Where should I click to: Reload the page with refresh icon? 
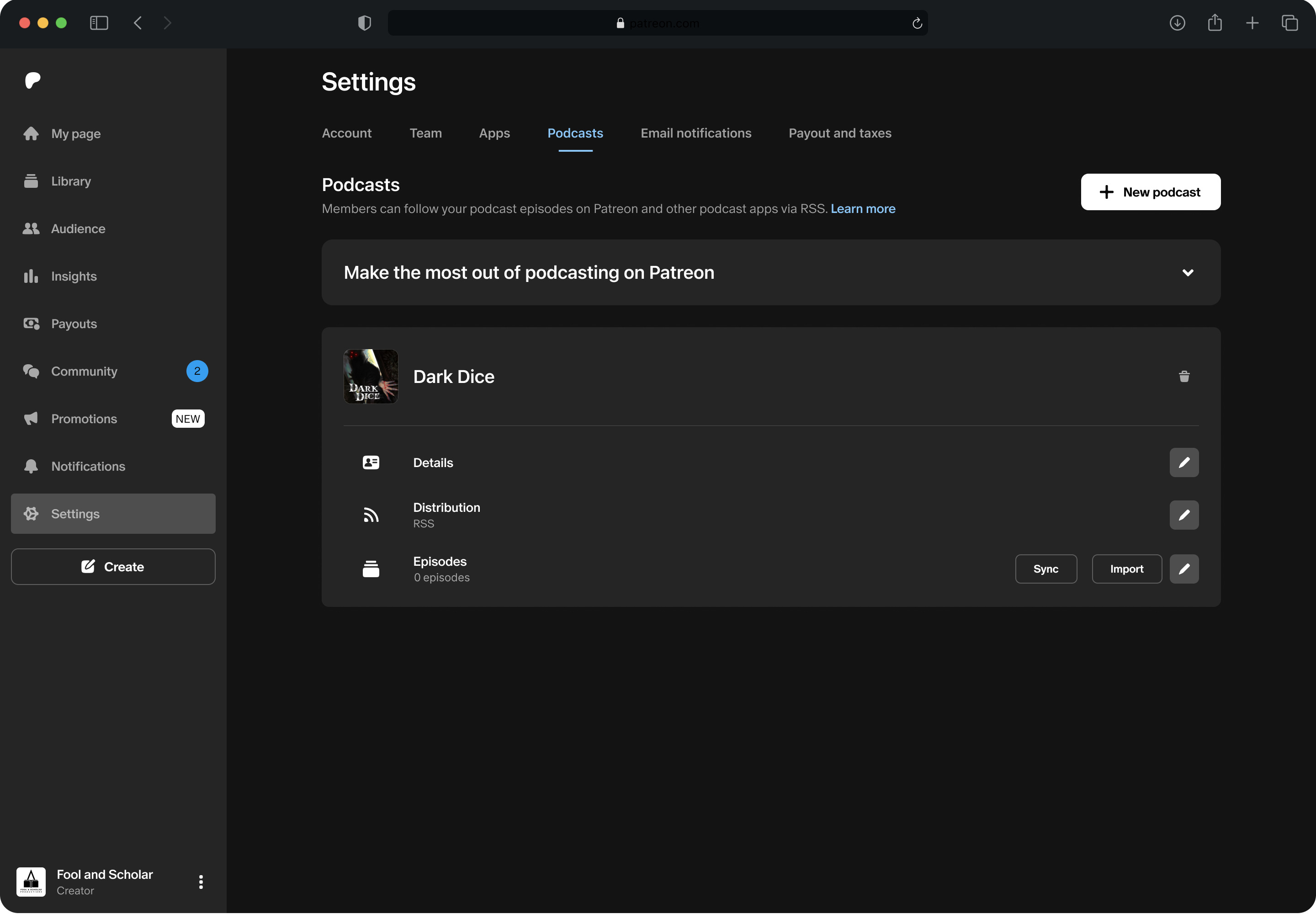coord(917,23)
